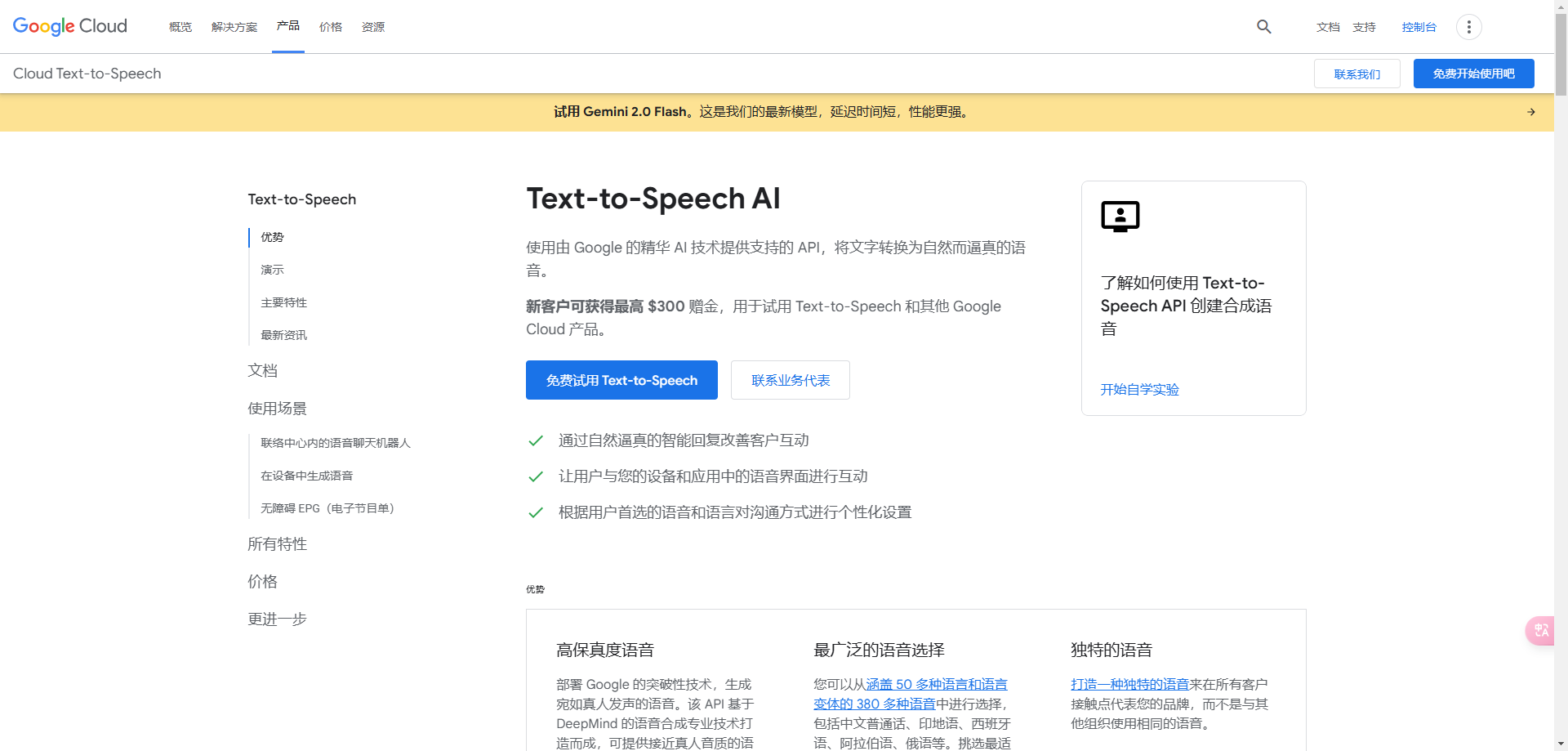Select 在设备中生成语音 sidebar item
The height and width of the screenshot is (751, 1568).
307,476
